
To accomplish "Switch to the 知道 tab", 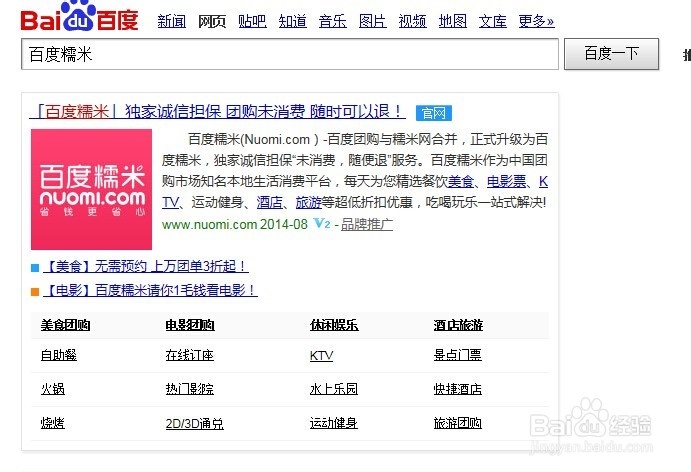I will coord(293,21).
